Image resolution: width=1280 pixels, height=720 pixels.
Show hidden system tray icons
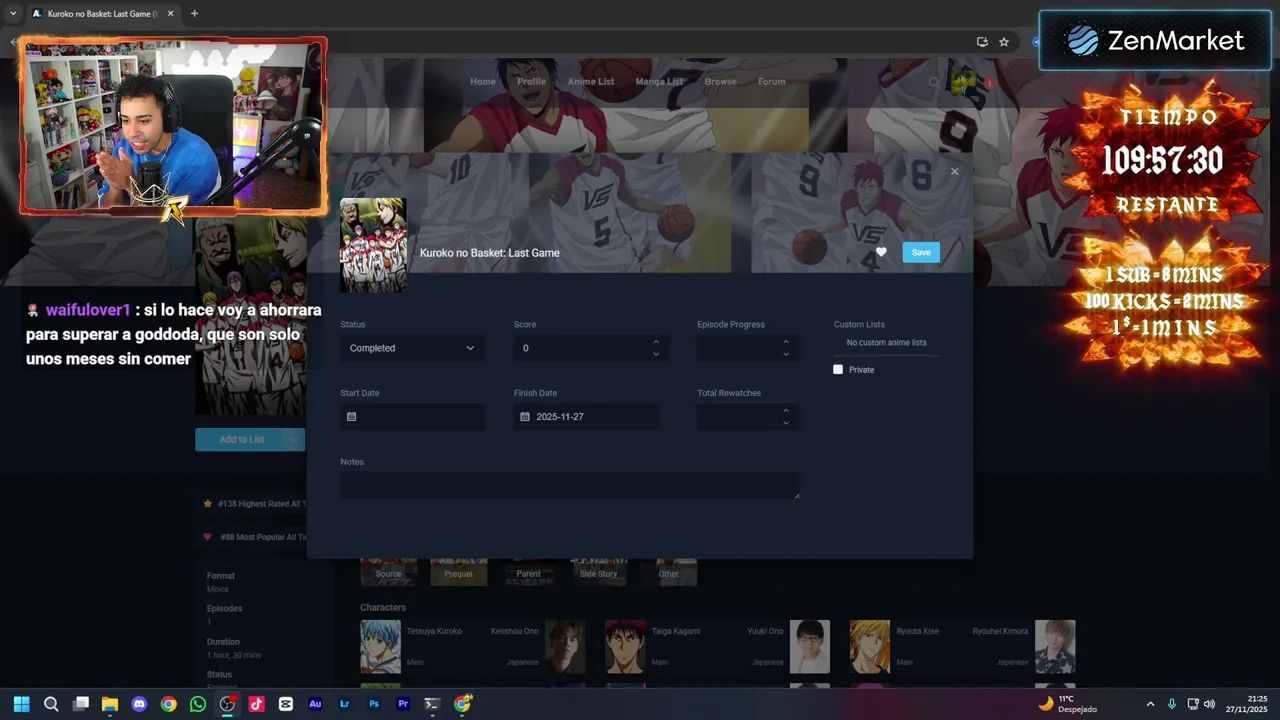click(x=1150, y=704)
